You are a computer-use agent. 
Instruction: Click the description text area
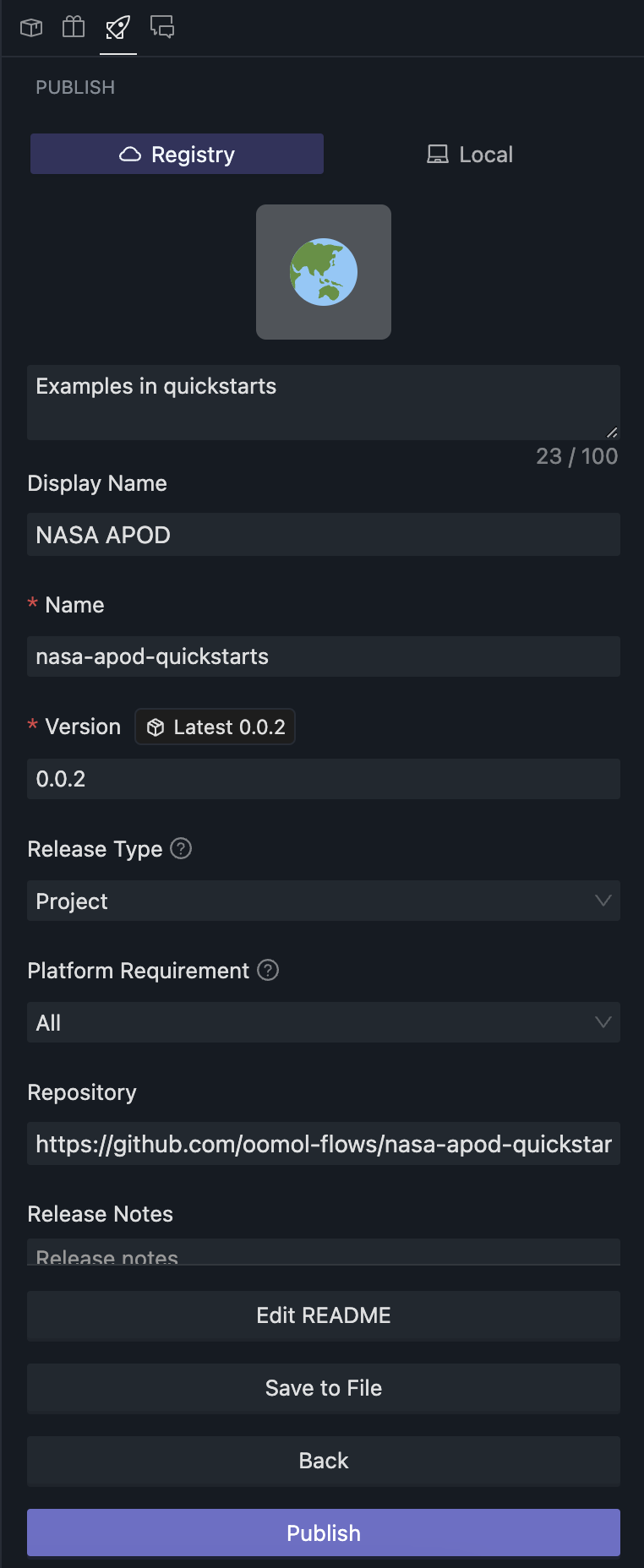(323, 402)
